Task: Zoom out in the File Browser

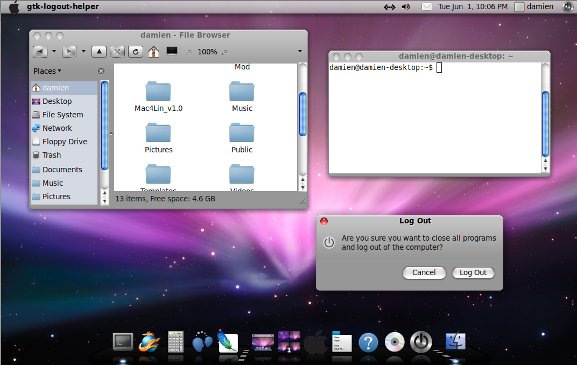Action: click(x=189, y=52)
